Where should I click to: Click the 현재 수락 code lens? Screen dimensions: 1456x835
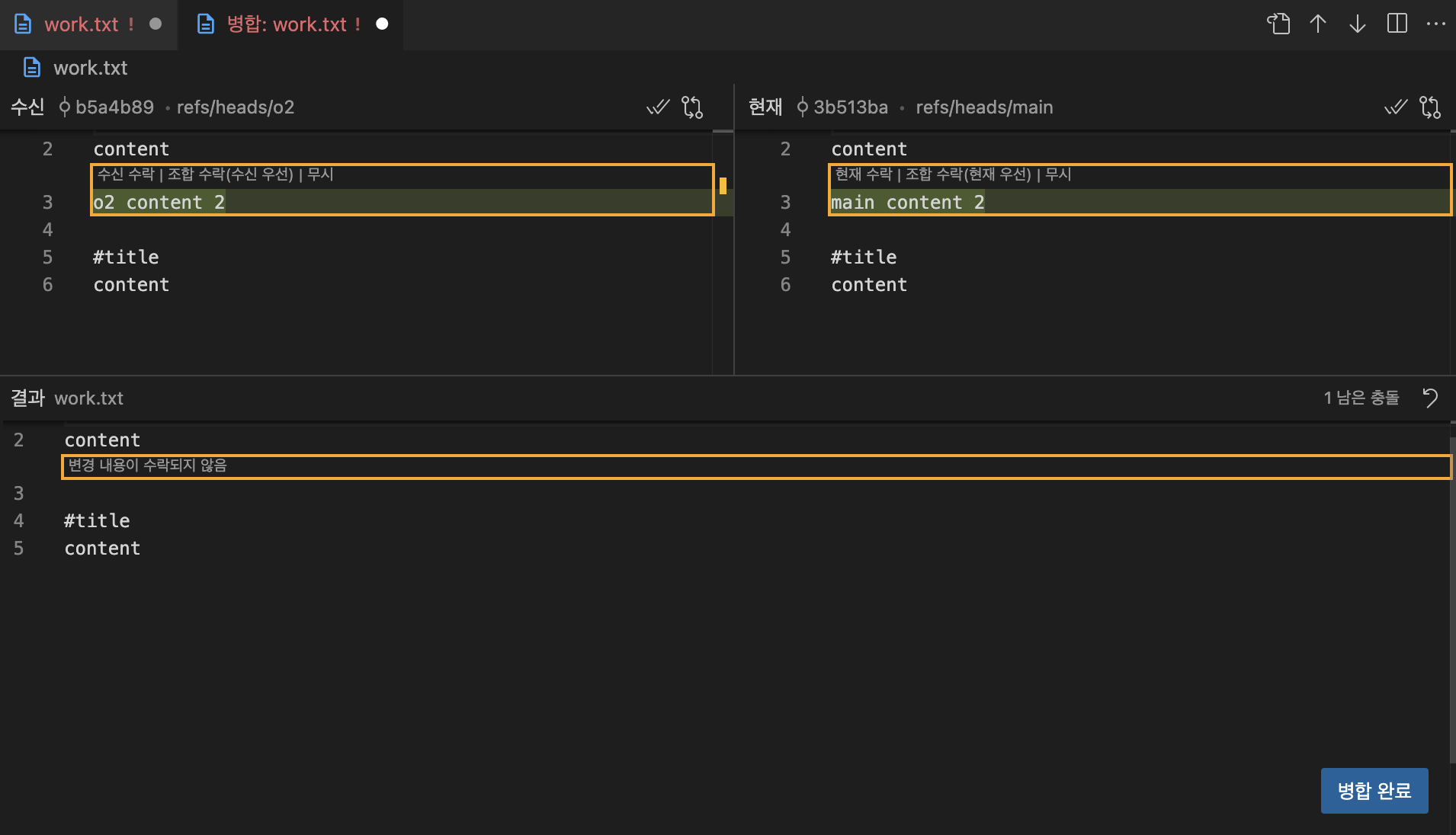click(x=864, y=174)
